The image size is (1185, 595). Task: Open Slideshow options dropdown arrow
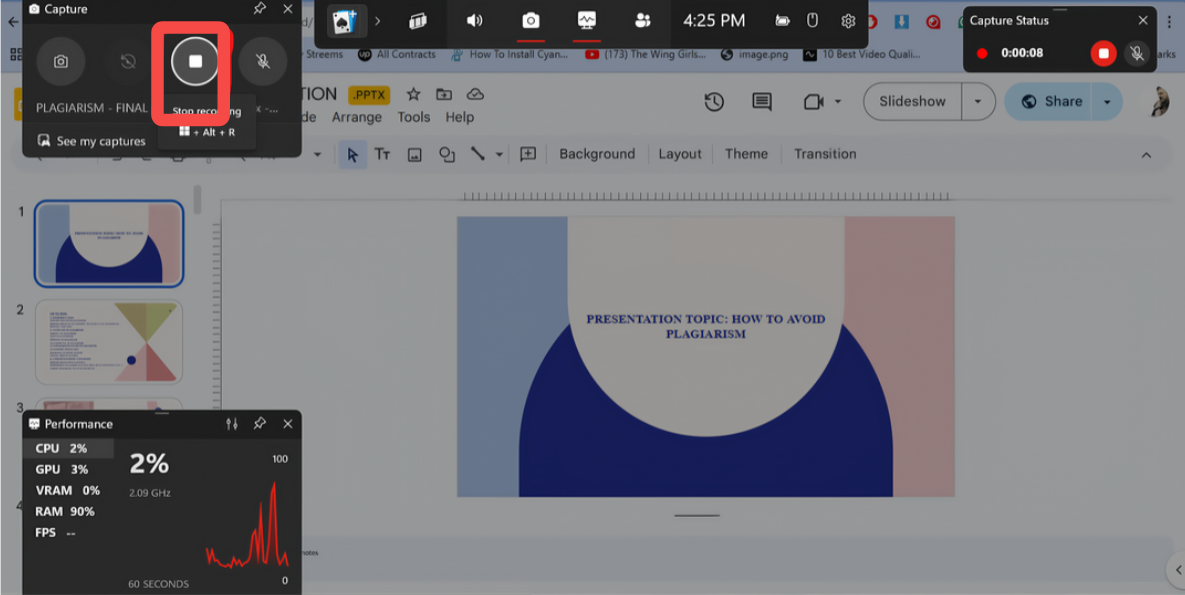pyautogui.click(x=978, y=101)
